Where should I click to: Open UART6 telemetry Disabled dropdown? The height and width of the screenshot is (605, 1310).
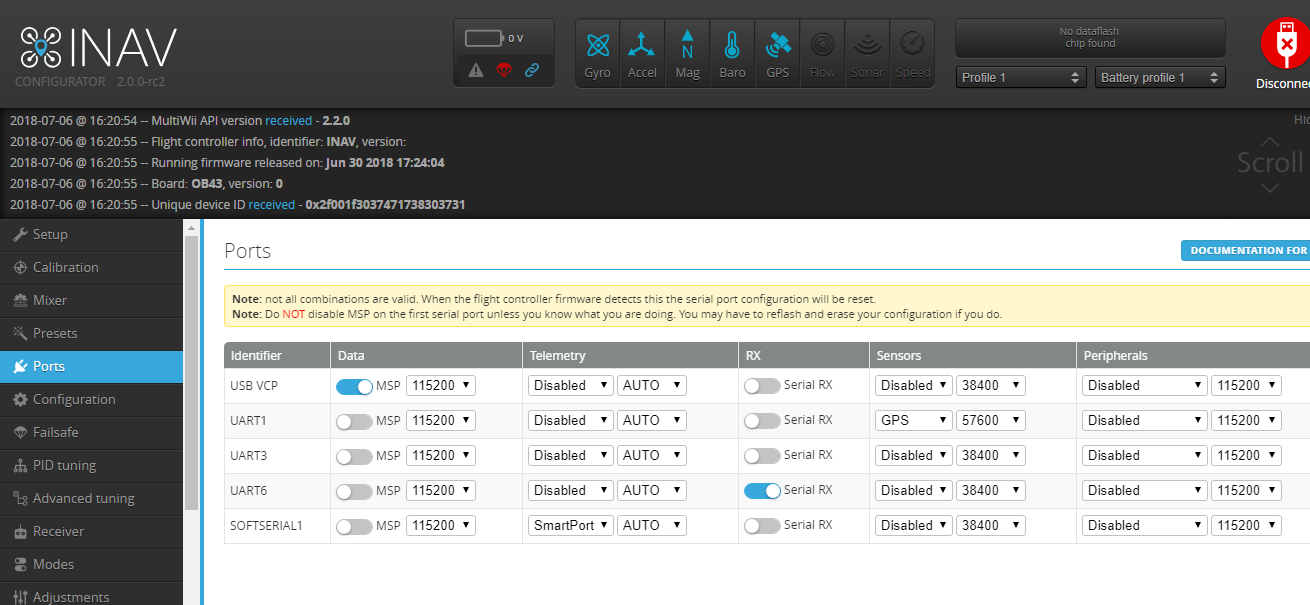click(x=571, y=490)
